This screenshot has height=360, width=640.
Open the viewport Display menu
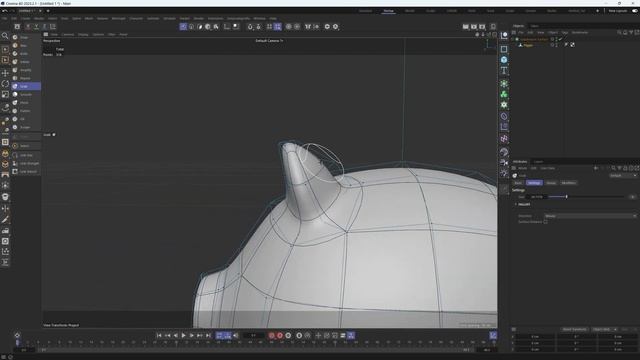coord(83,34)
